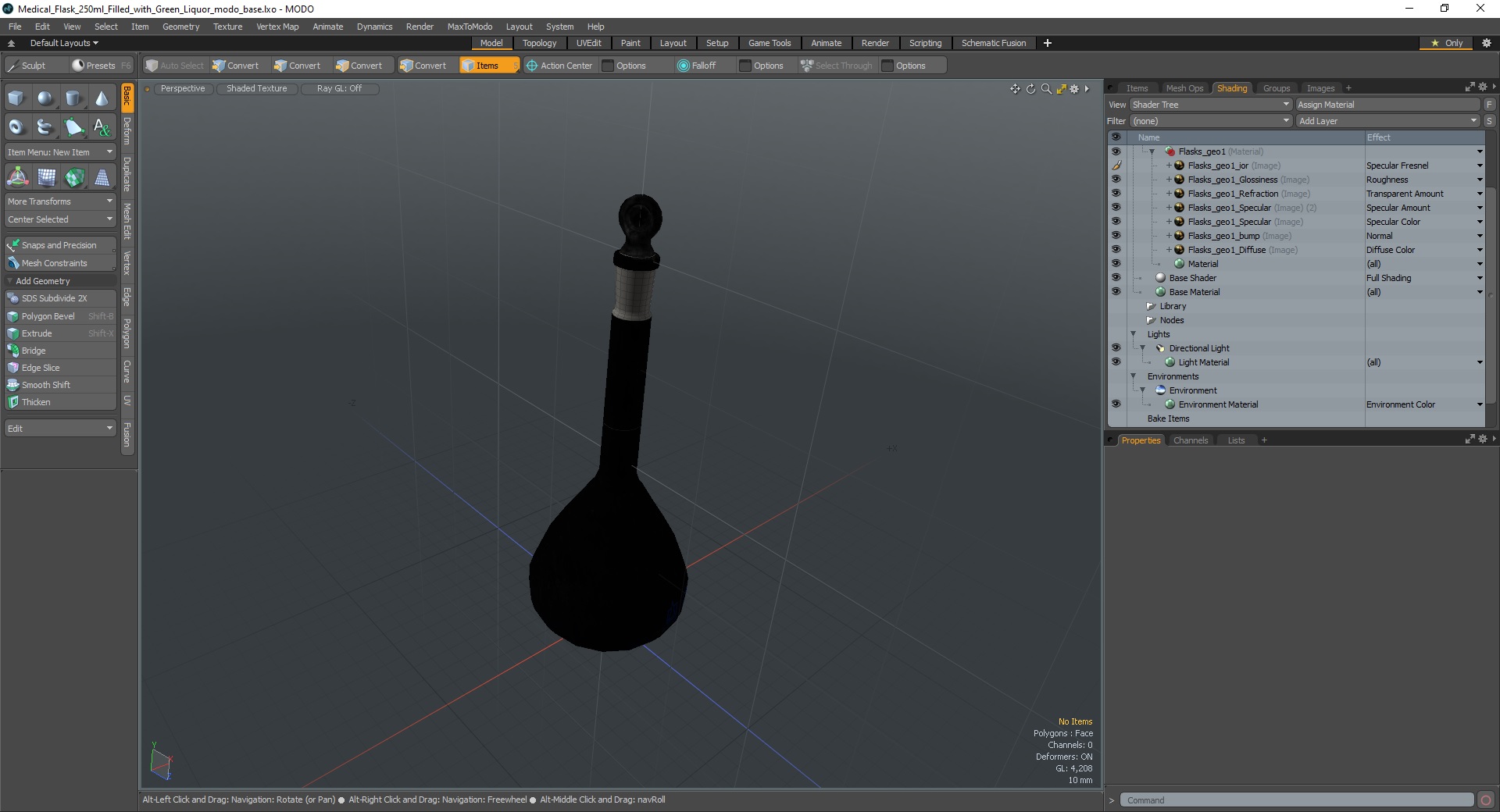Click the Extrude button
Viewport: 1500px width, 812px height.
coord(60,333)
